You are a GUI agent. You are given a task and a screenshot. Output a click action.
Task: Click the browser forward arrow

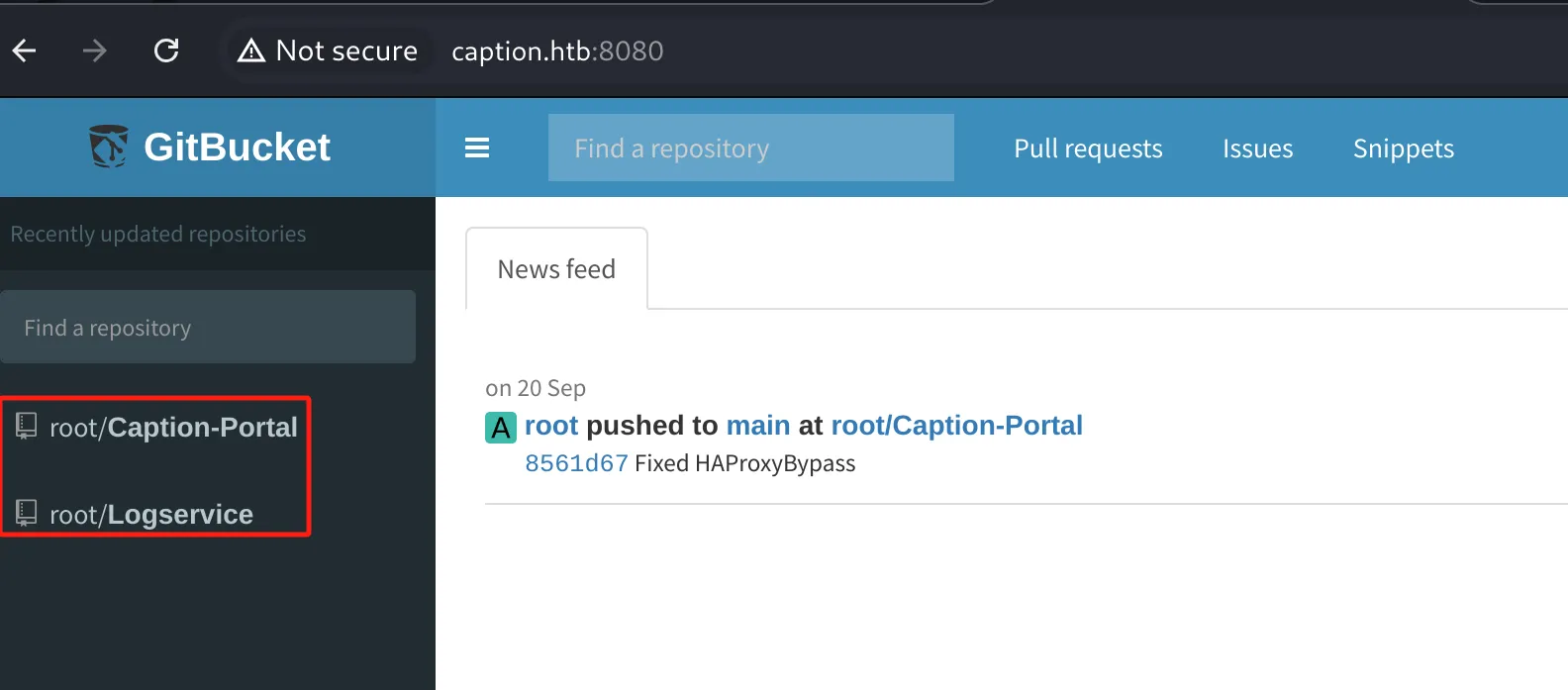[95, 50]
